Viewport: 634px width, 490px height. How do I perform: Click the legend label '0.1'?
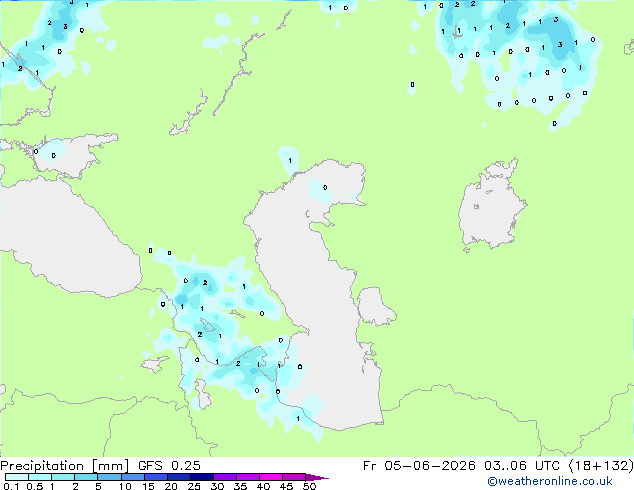tap(11, 486)
